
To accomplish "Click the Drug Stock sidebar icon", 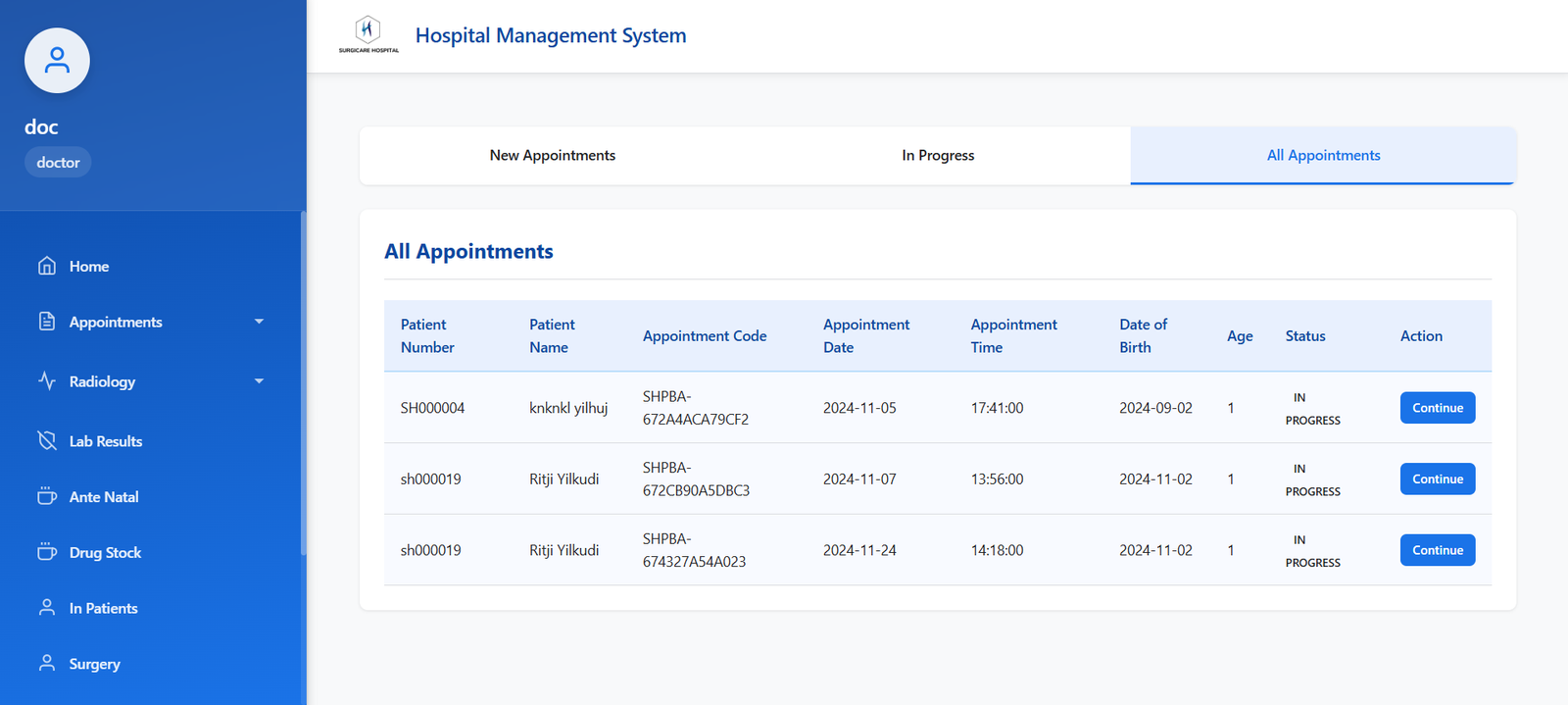I will coord(47,552).
